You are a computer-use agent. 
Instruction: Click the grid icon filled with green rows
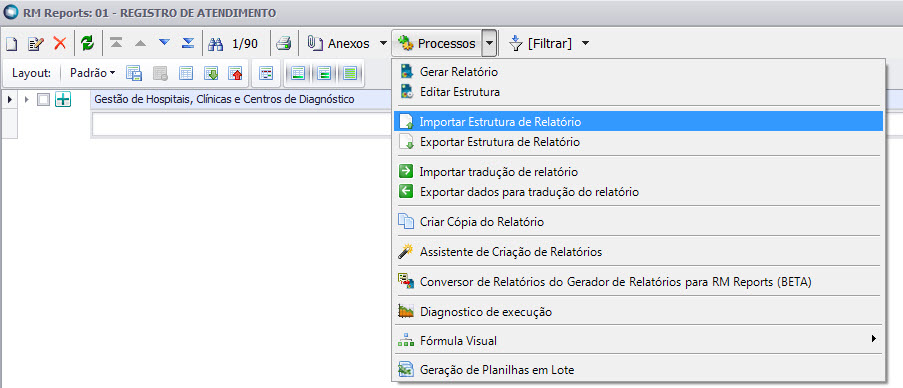click(350, 74)
